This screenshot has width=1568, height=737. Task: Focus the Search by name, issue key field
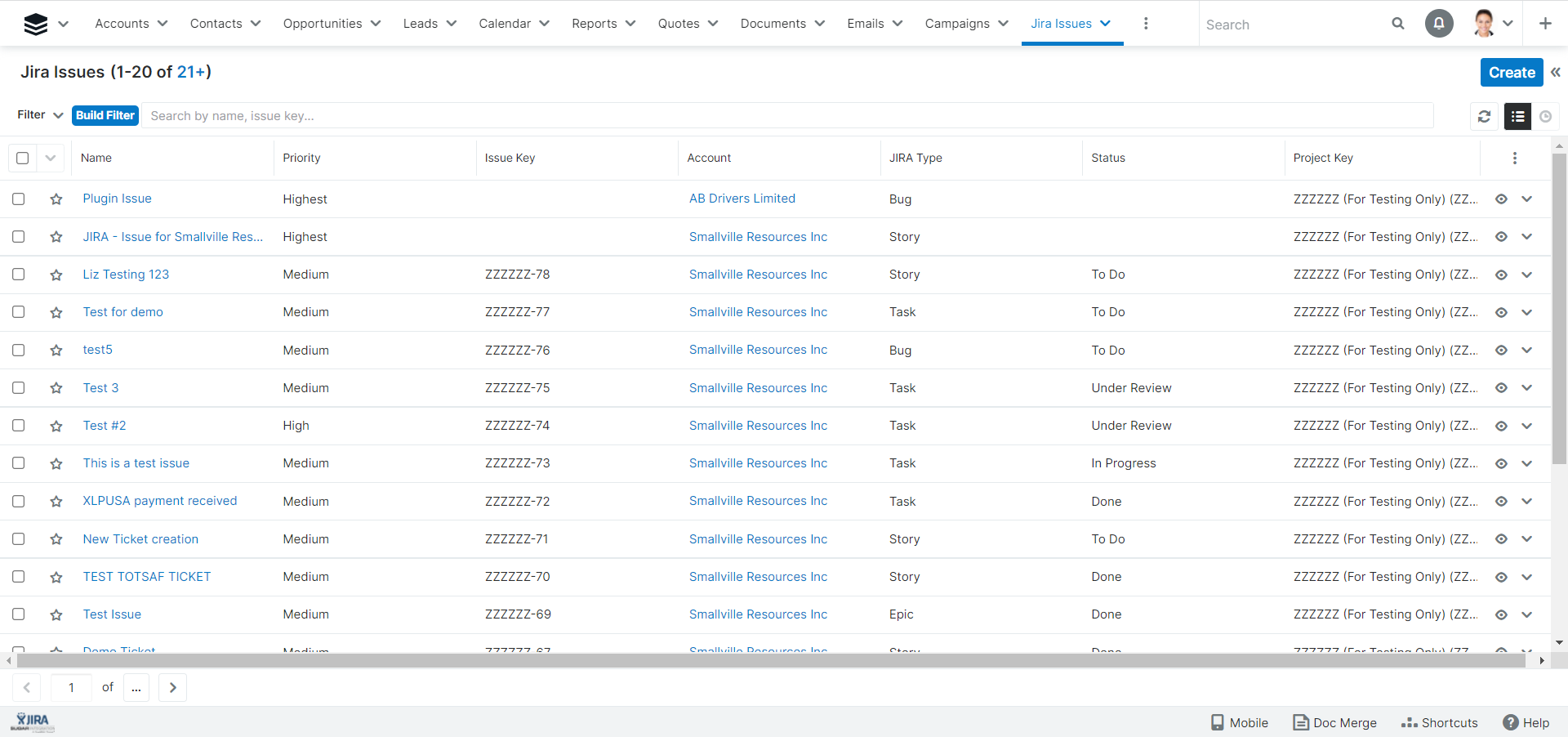[788, 115]
